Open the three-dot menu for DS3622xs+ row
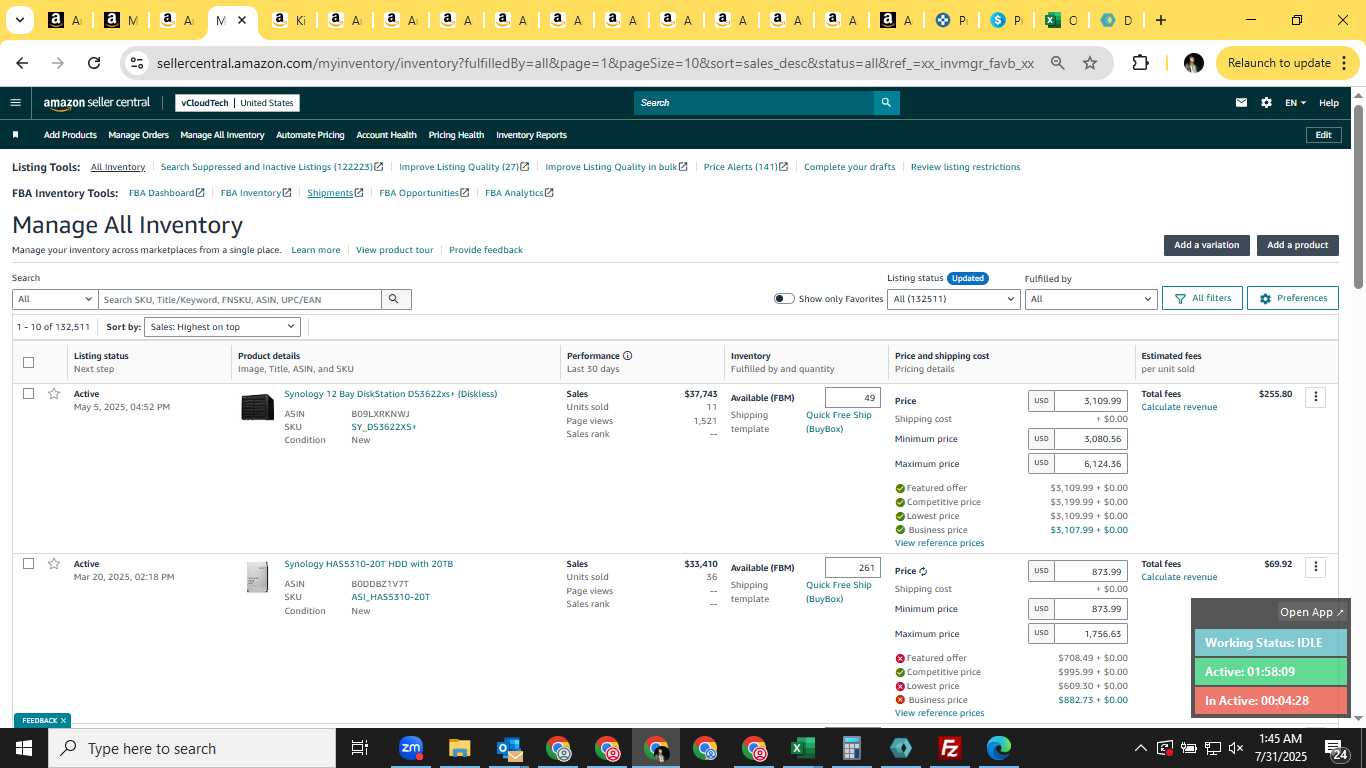 point(1316,397)
